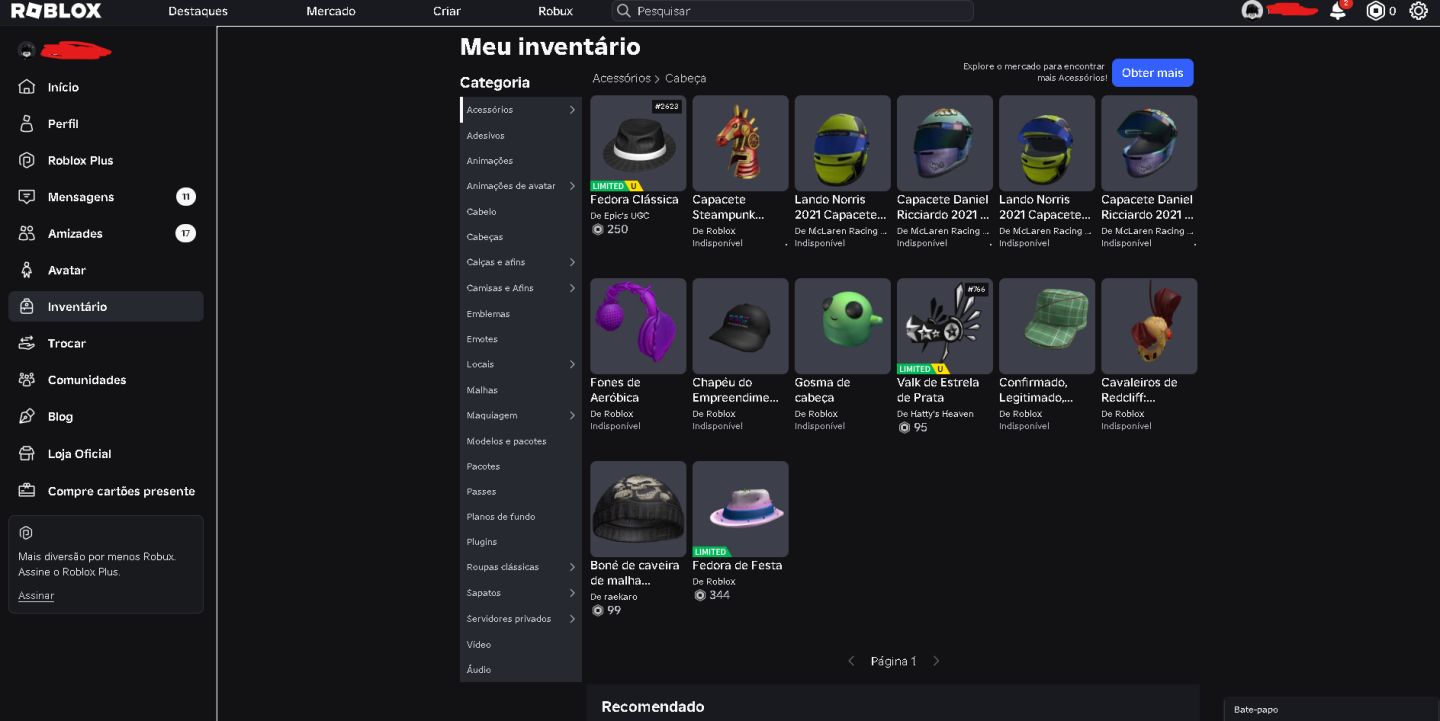Open the Bate-papo chat bar
This screenshot has height=721, width=1440.
pyautogui.click(x=1331, y=709)
